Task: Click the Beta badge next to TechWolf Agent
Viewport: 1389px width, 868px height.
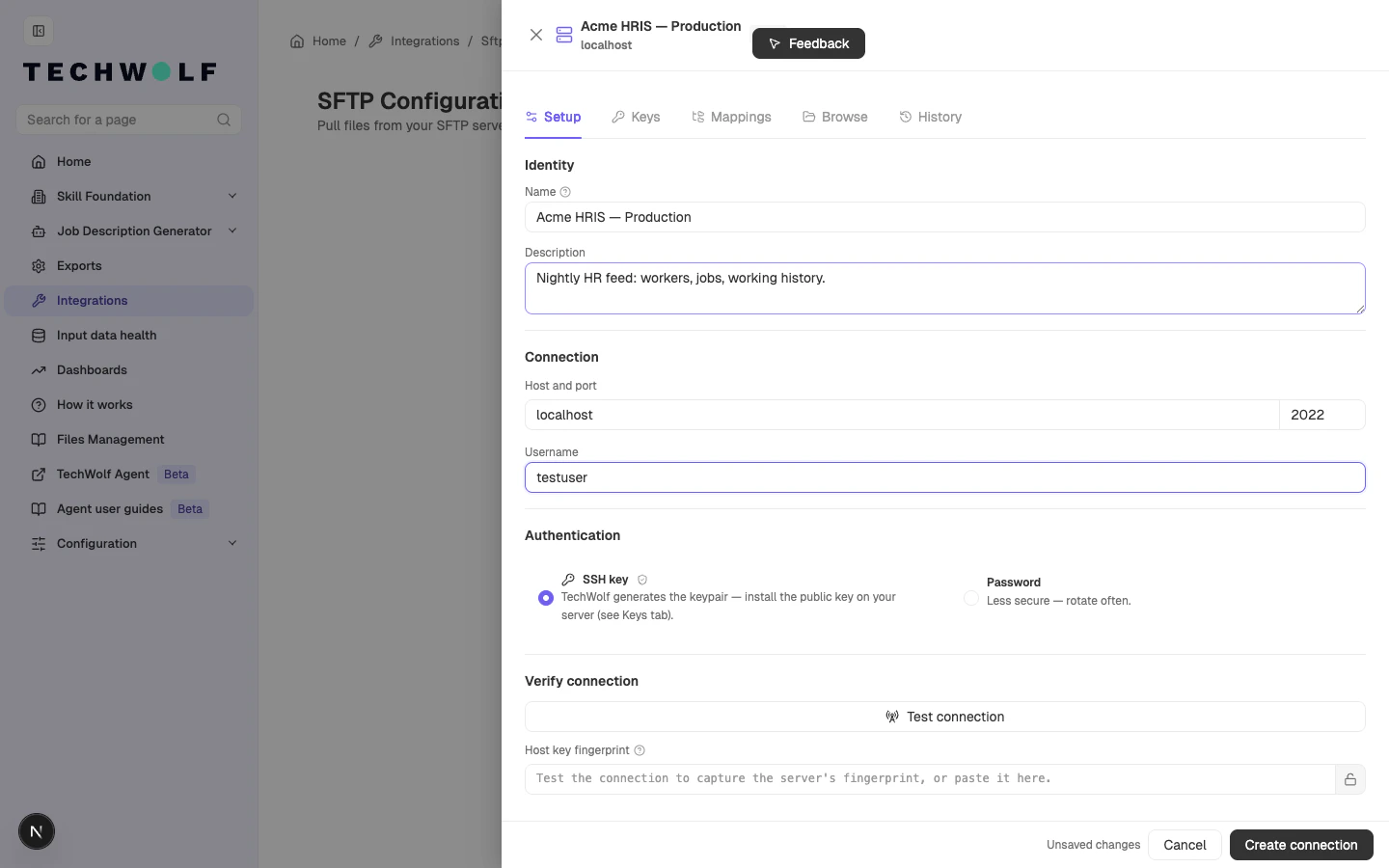Action: pos(177,475)
